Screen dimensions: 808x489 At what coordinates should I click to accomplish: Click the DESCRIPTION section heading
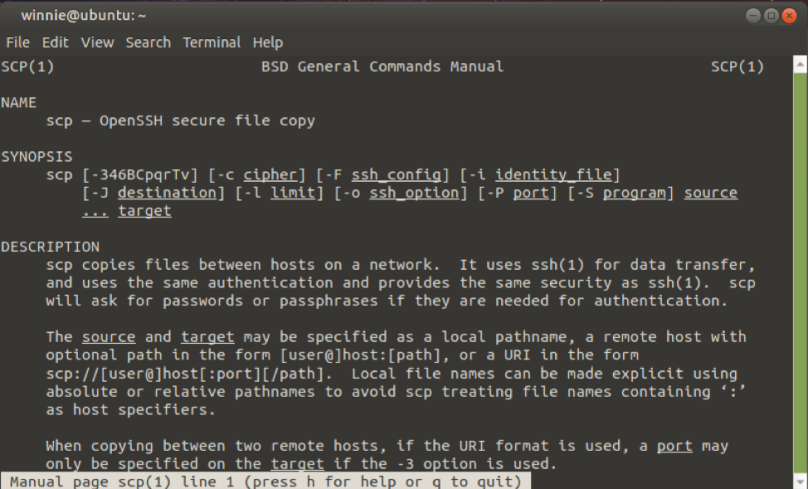click(x=50, y=247)
